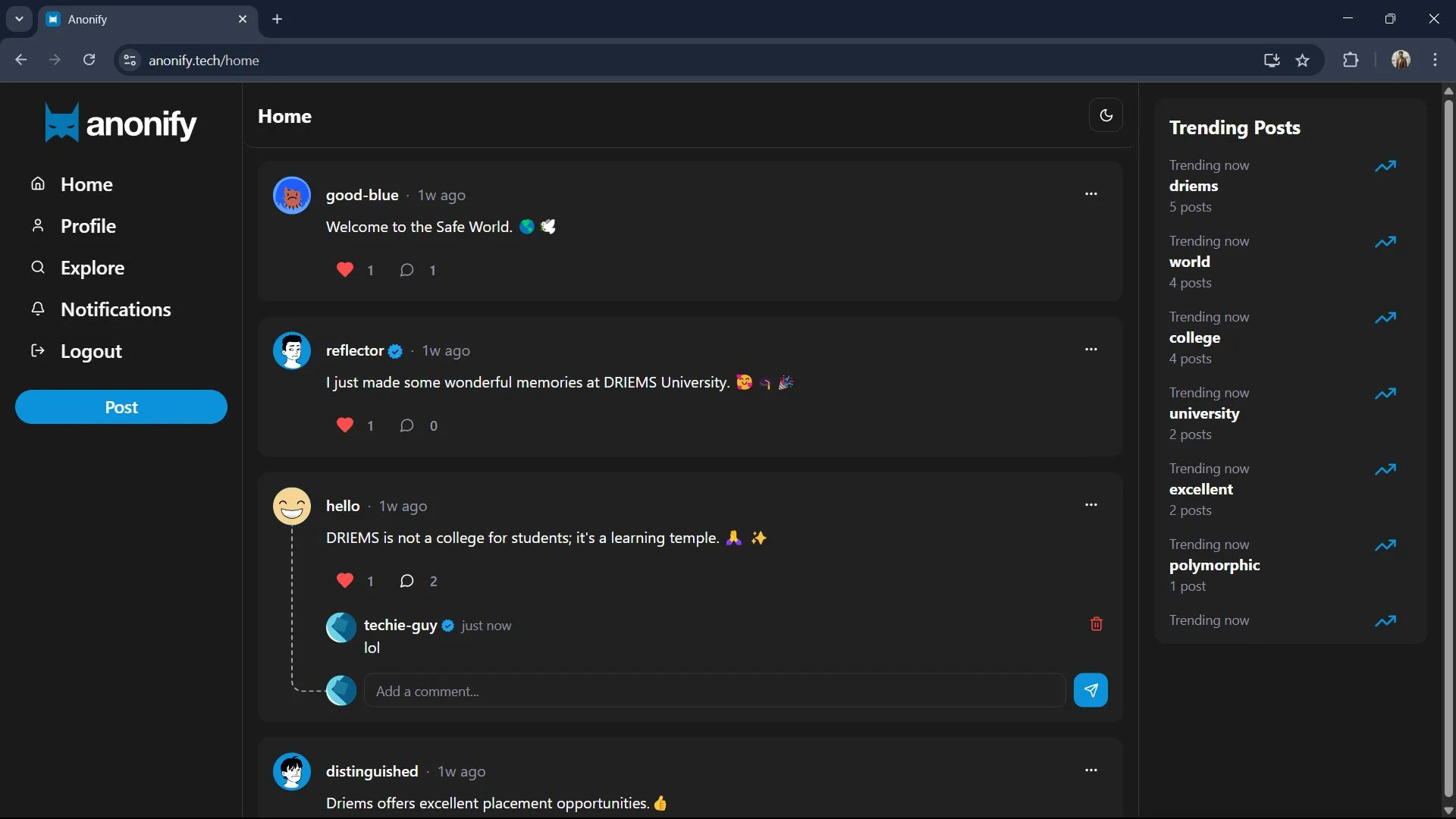Like good-blue's post with the heart
Screen dimensions: 1456x819
point(345,270)
